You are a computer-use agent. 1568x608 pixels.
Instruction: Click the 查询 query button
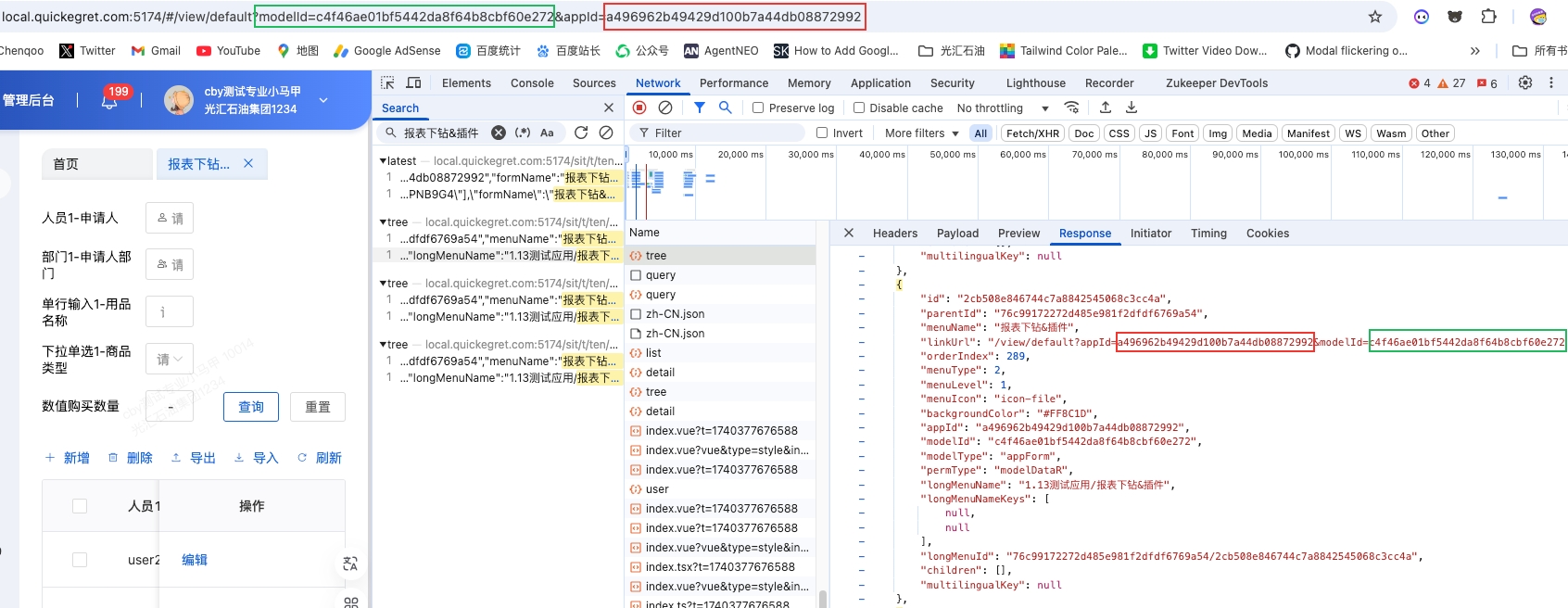tap(251, 407)
